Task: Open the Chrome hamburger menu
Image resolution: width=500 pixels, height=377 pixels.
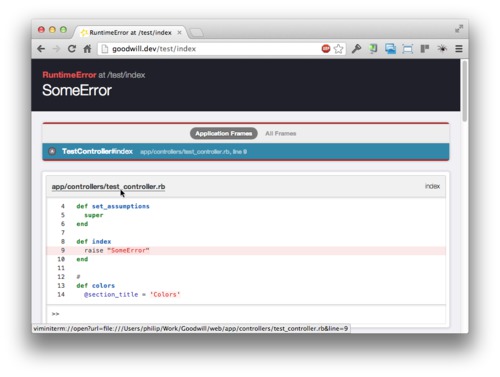Action: (x=459, y=49)
